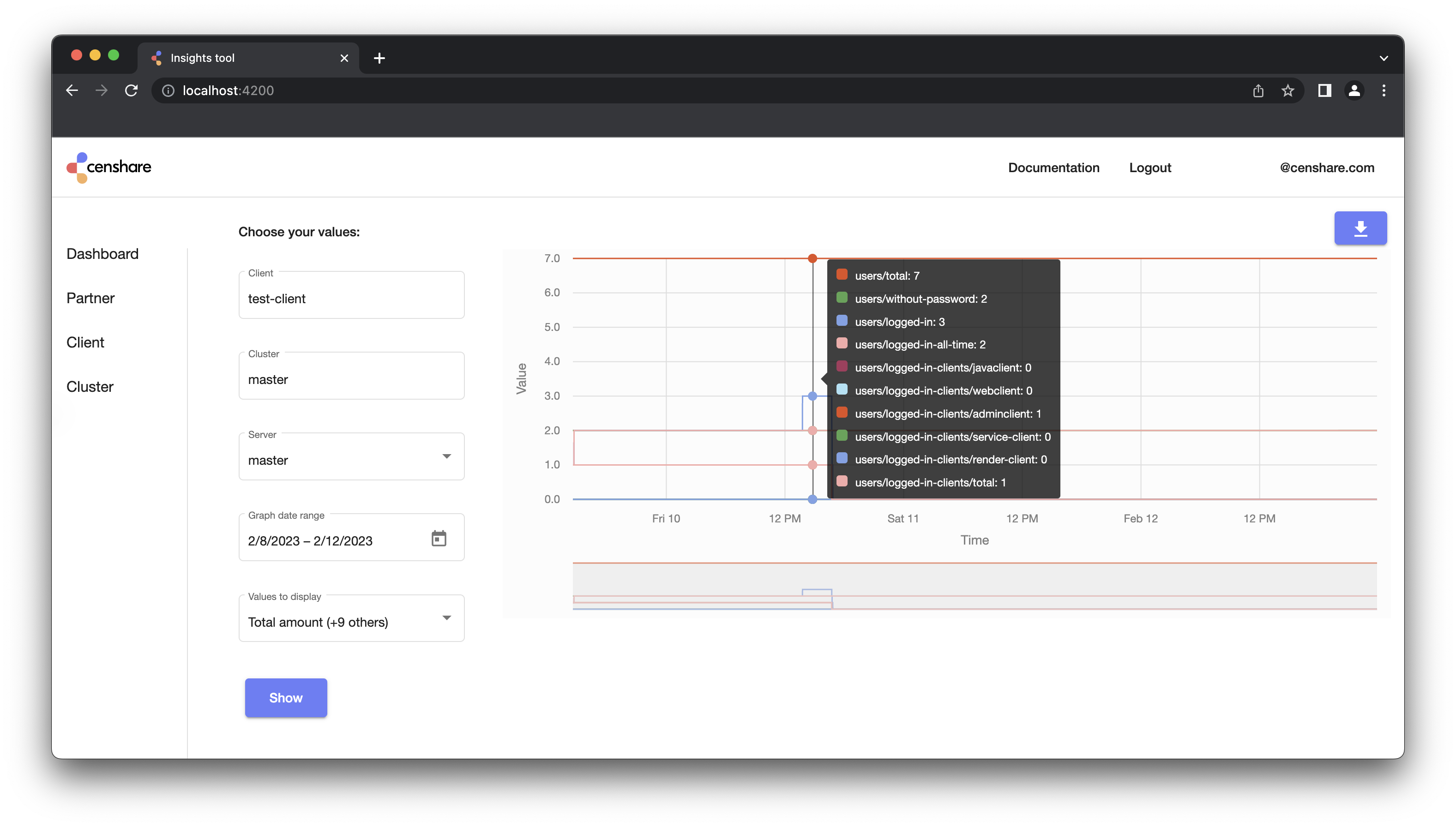Click the blue download chart button
The height and width of the screenshot is (827, 1456).
click(x=1360, y=228)
